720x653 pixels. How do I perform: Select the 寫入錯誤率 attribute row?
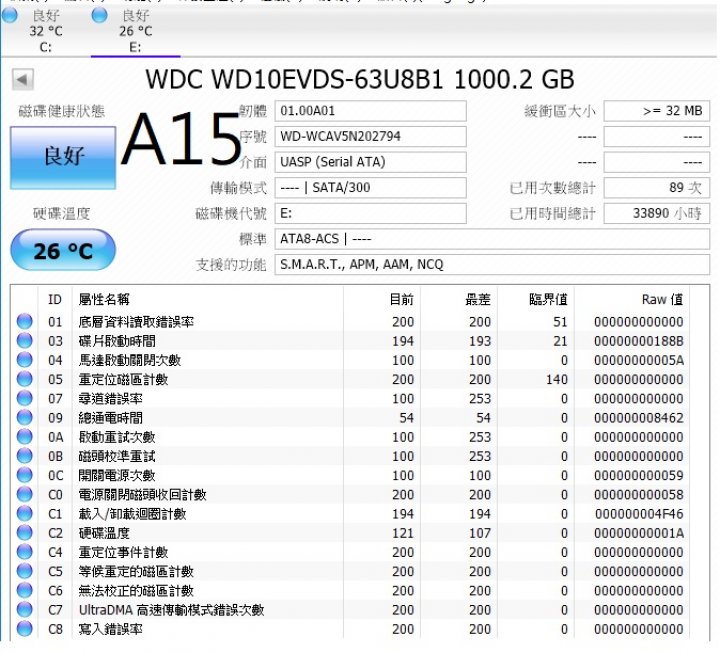[x=350, y=629]
